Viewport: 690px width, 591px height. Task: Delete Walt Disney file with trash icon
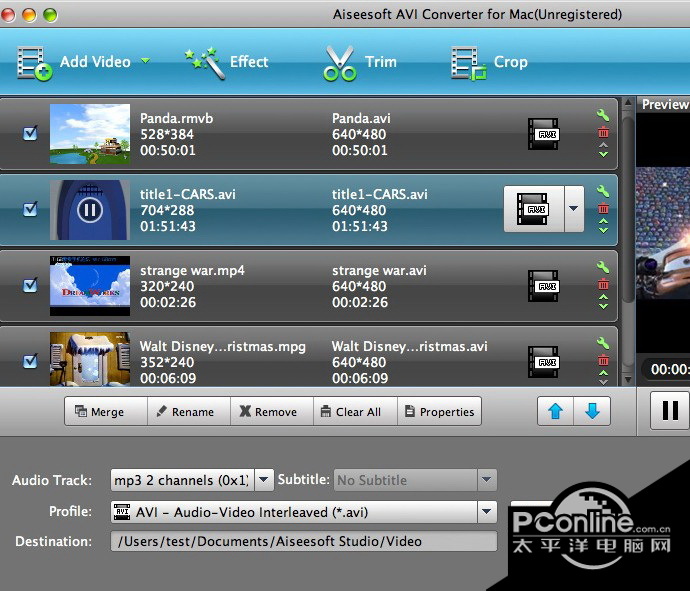[x=603, y=360]
